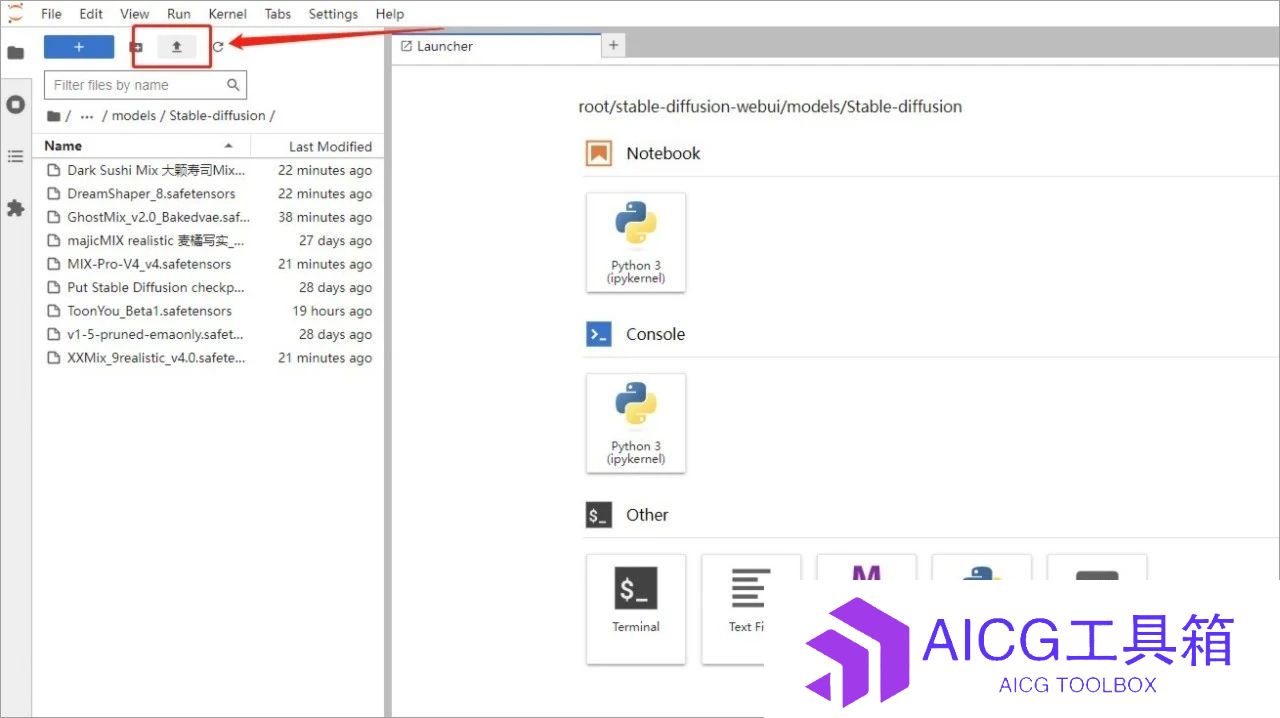This screenshot has width=1280, height=718.
Task: Create a new Markdown File
Action: pos(866,568)
